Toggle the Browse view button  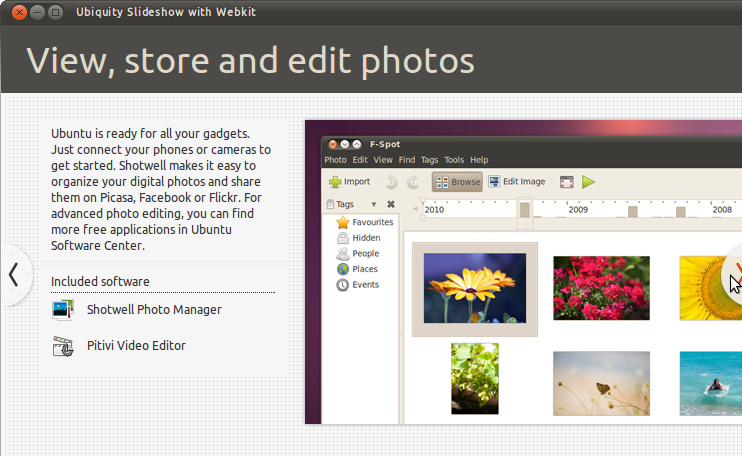point(457,182)
